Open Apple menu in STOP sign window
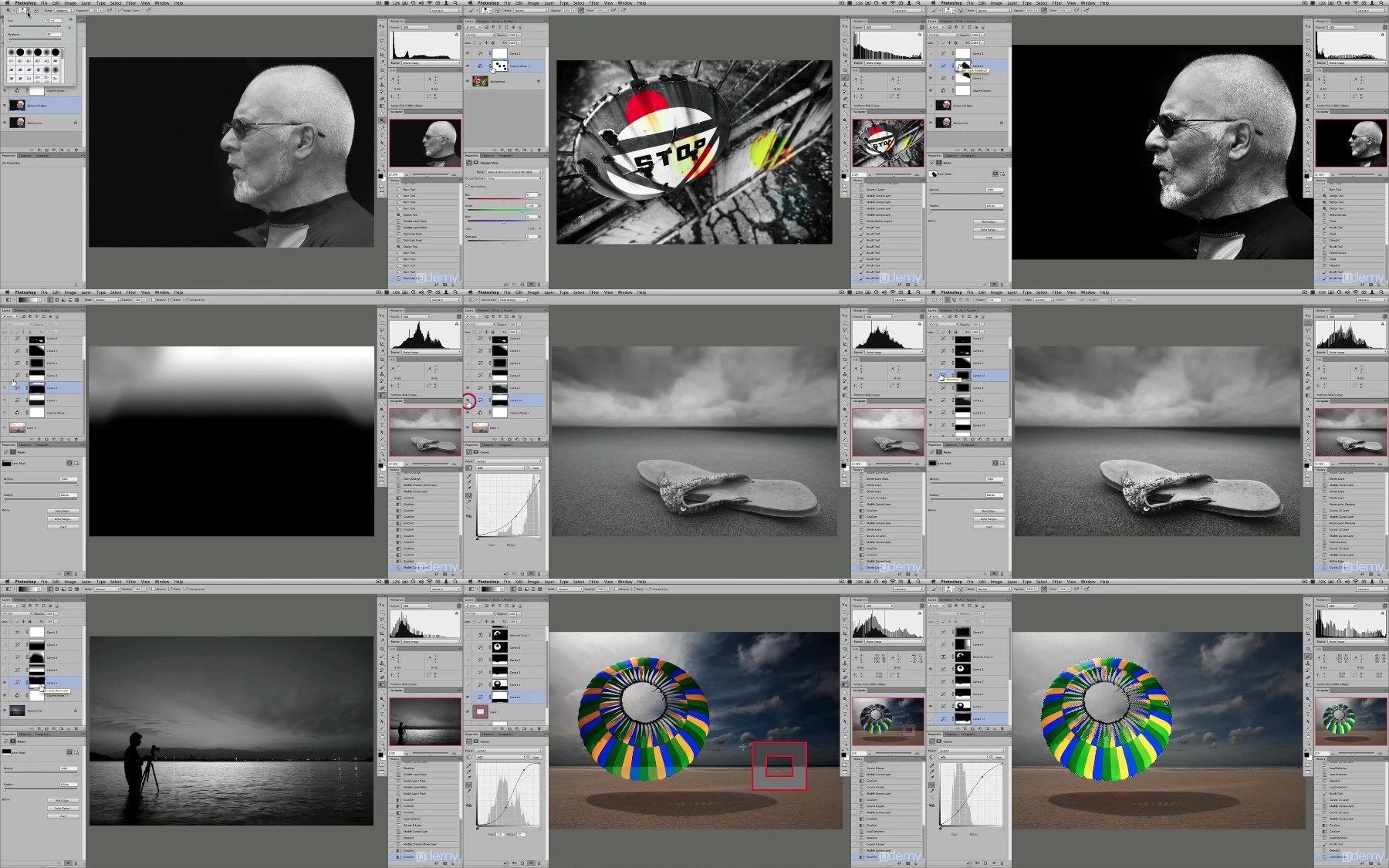This screenshot has width=1389, height=868. point(470,3)
